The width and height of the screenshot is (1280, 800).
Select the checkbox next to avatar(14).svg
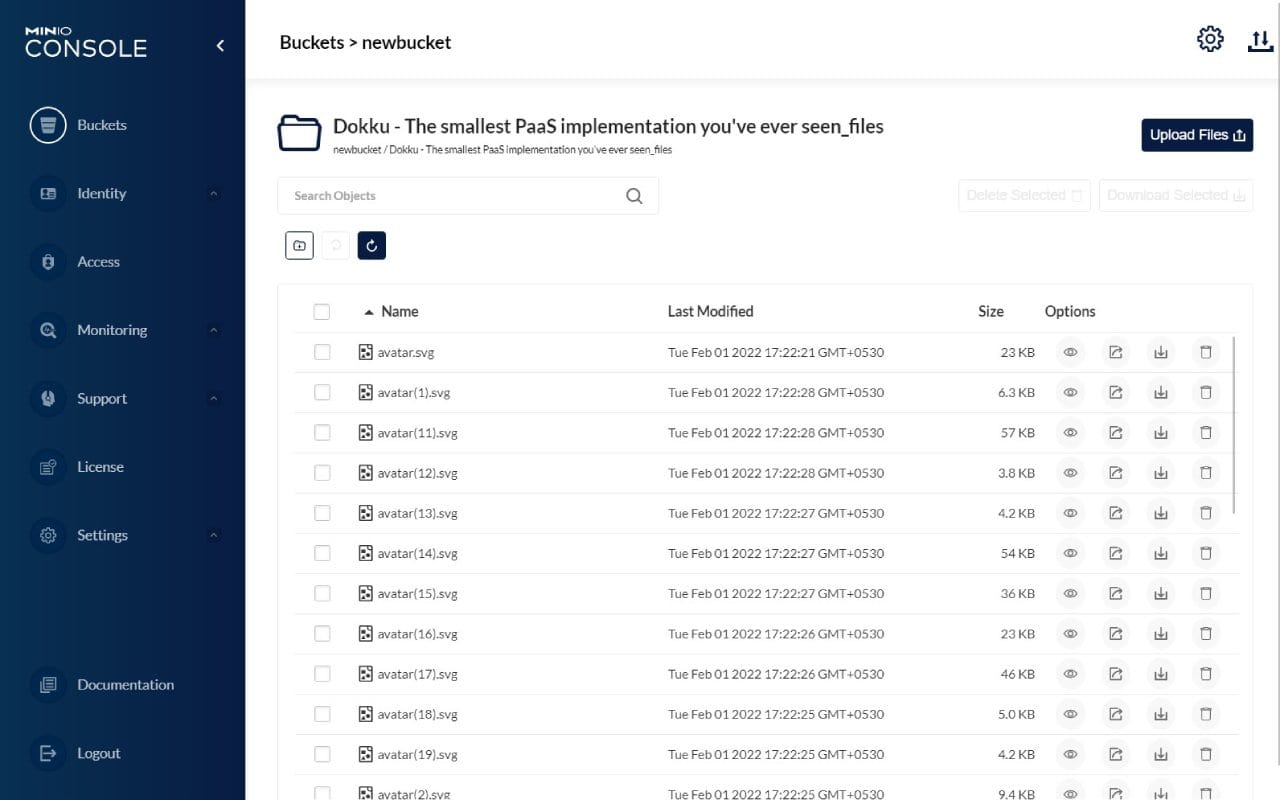[322, 552]
